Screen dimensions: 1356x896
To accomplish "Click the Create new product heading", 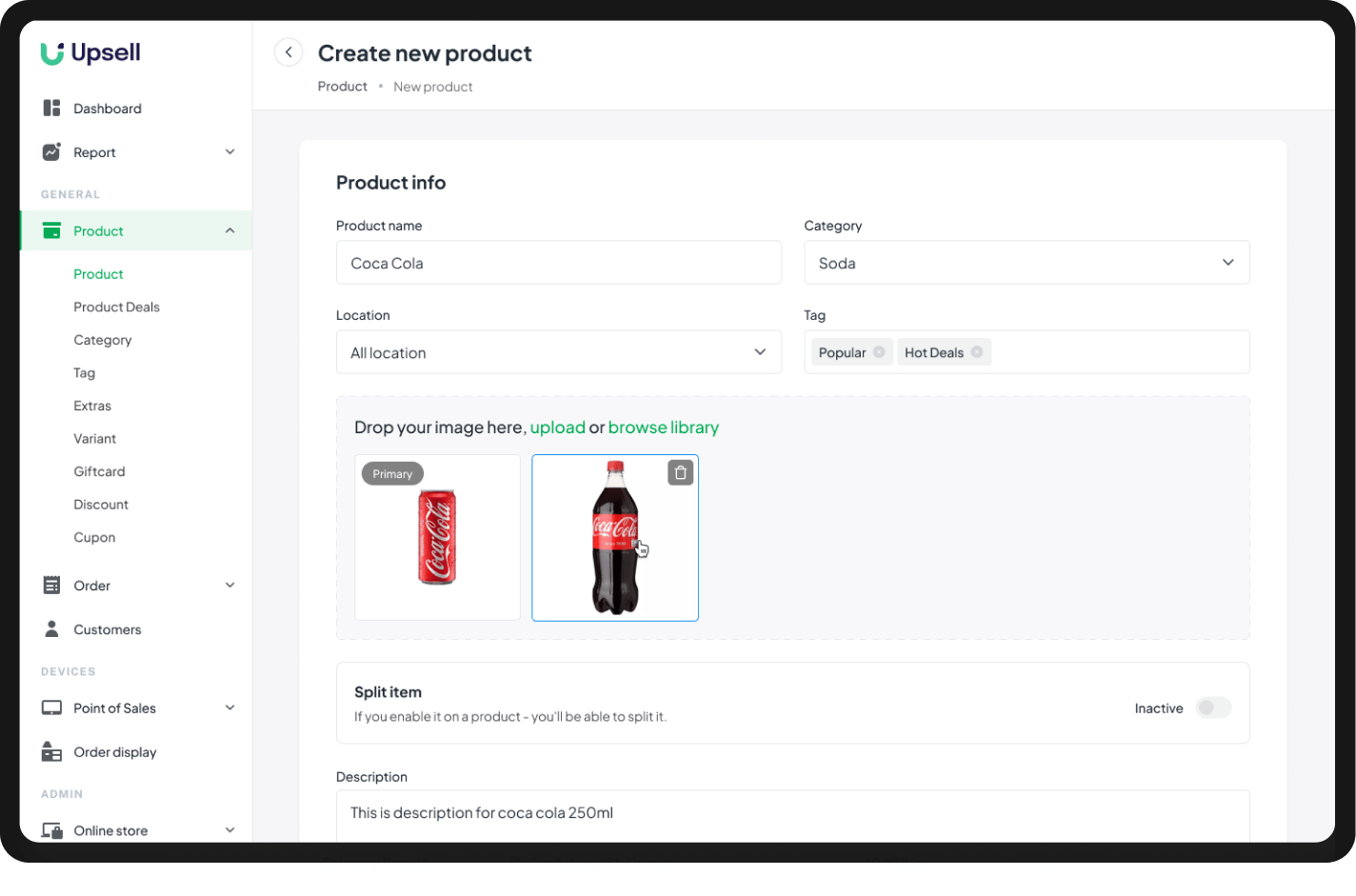I will coord(425,53).
